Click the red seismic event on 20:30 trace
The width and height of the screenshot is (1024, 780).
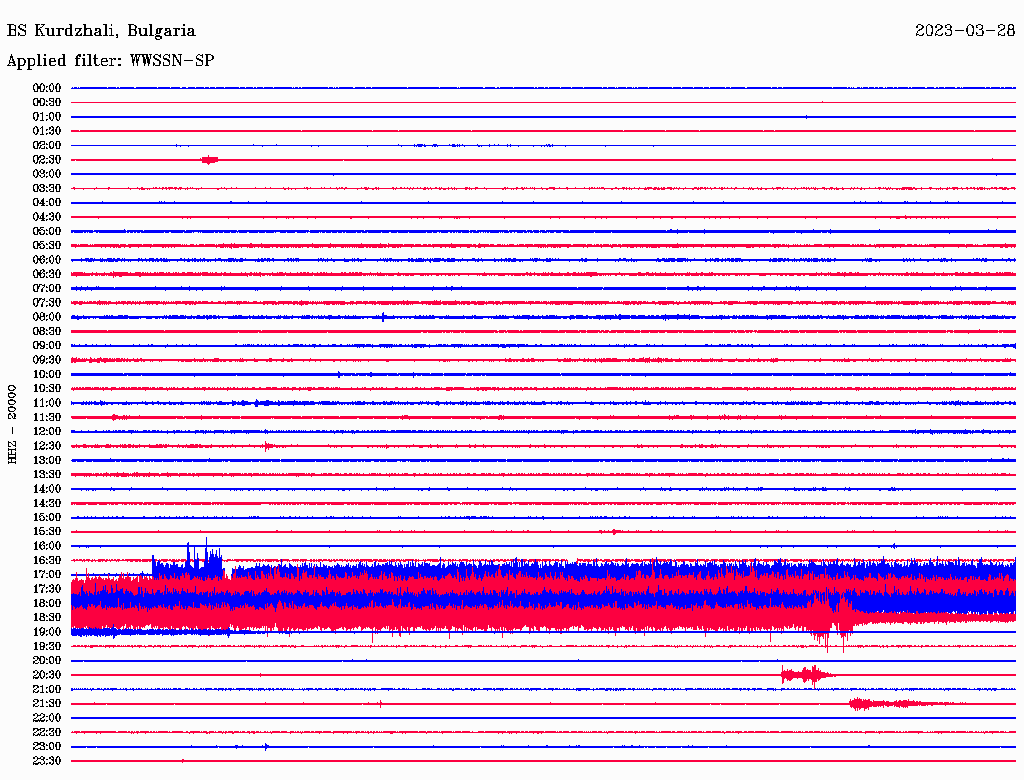(x=807, y=675)
